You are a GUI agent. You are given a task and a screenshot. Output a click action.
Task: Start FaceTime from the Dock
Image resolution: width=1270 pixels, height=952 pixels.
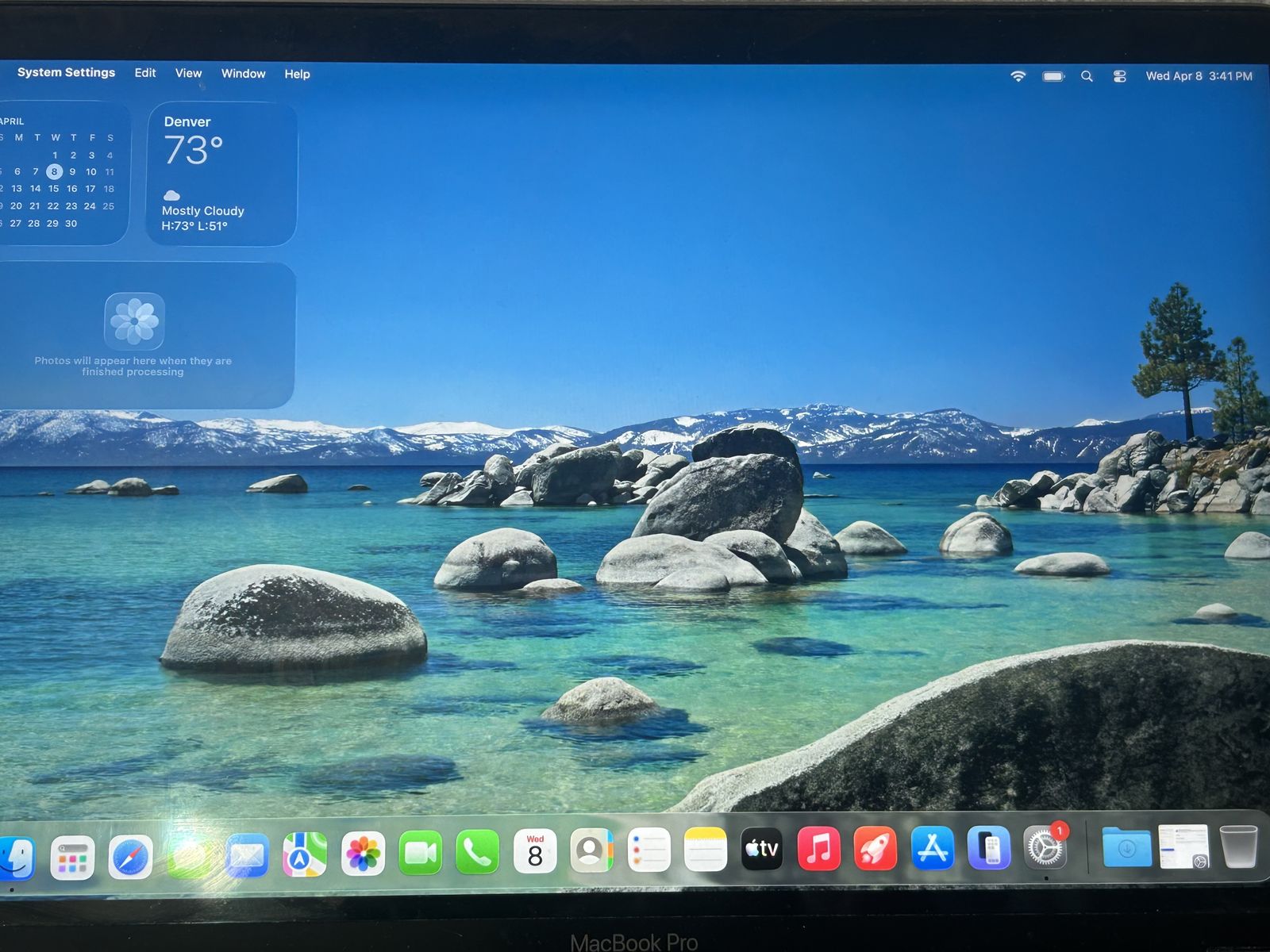(x=420, y=853)
